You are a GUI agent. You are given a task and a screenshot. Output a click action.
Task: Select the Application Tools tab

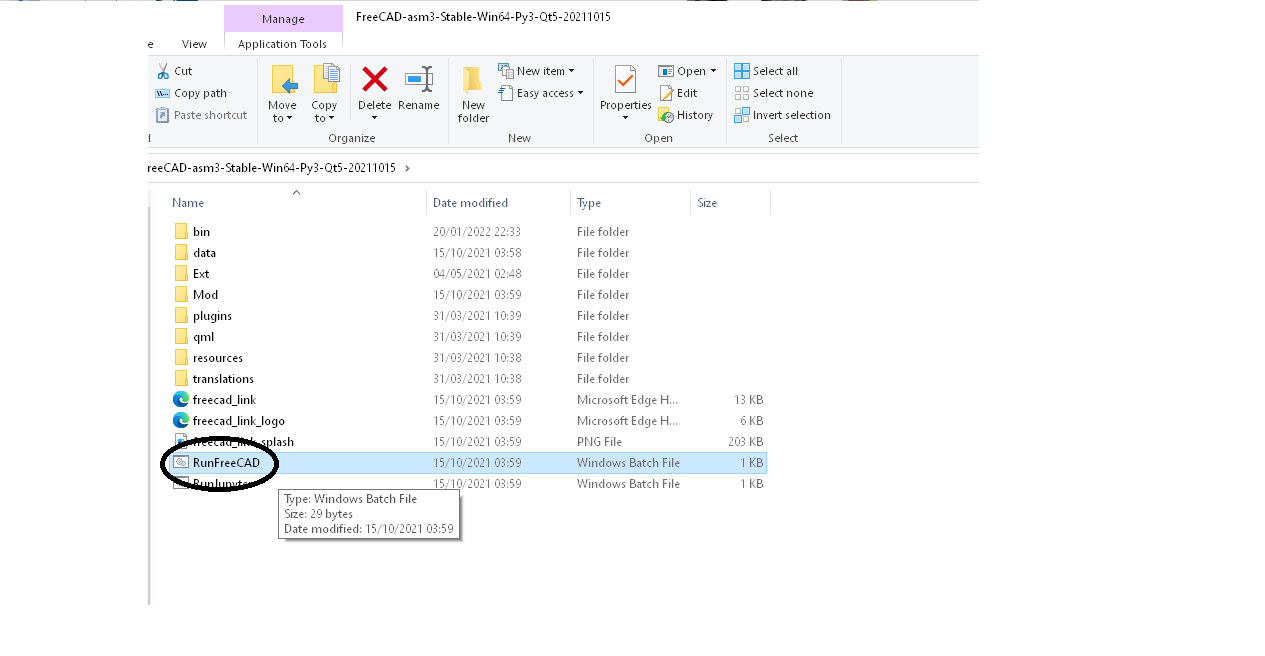(283, 44)
